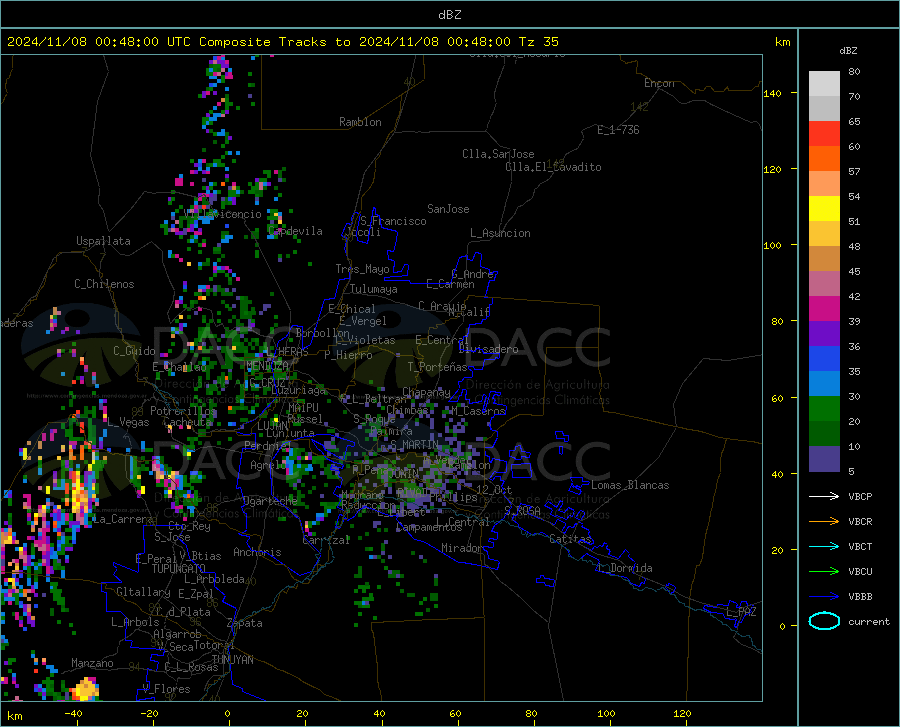900x727 pixels.
Task: Select the white 80 dBZ color swatch
Action: [824, 83]
